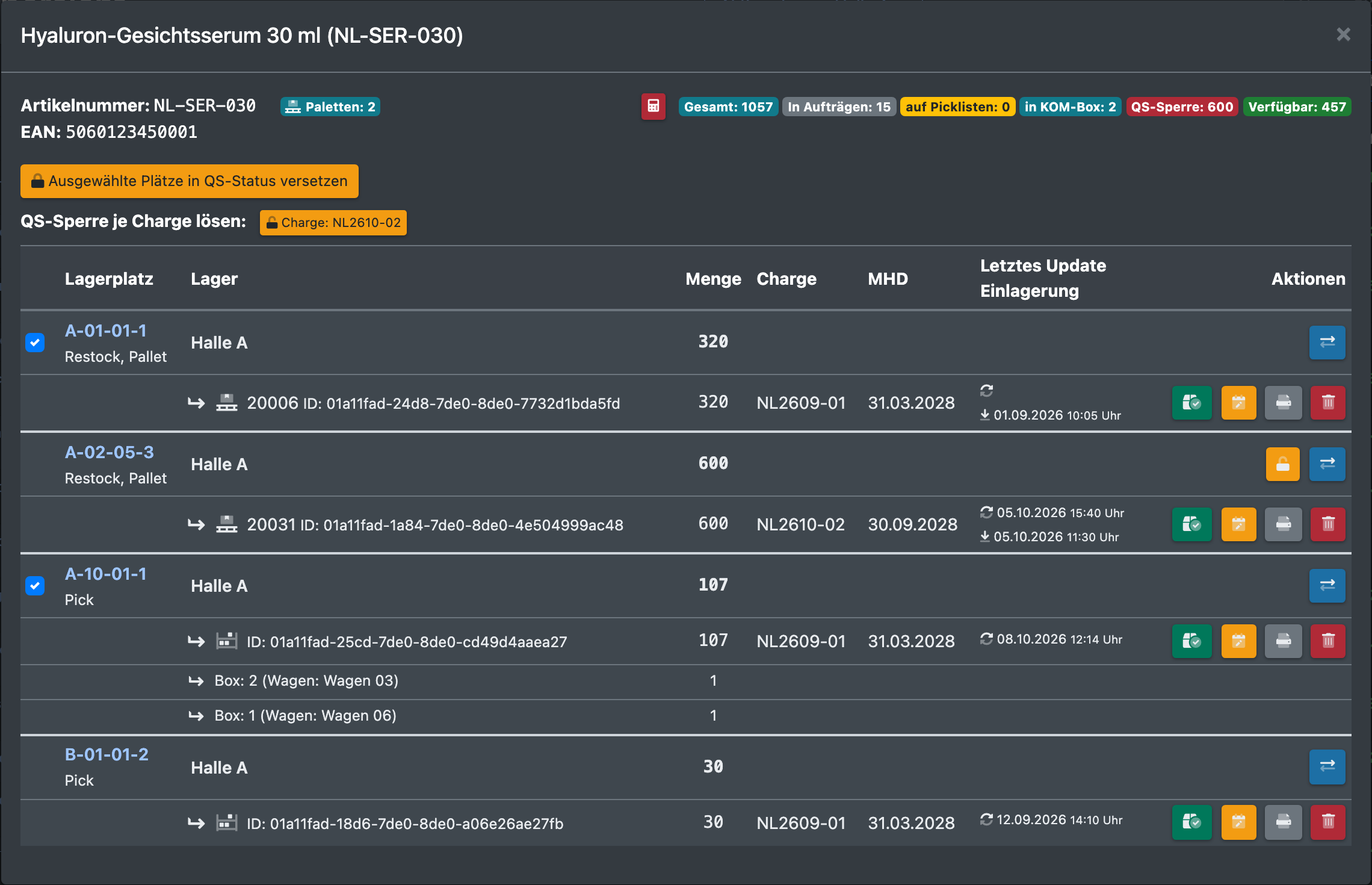Click orange edit date icon for pallet 20006

[x=1238, y=403]
